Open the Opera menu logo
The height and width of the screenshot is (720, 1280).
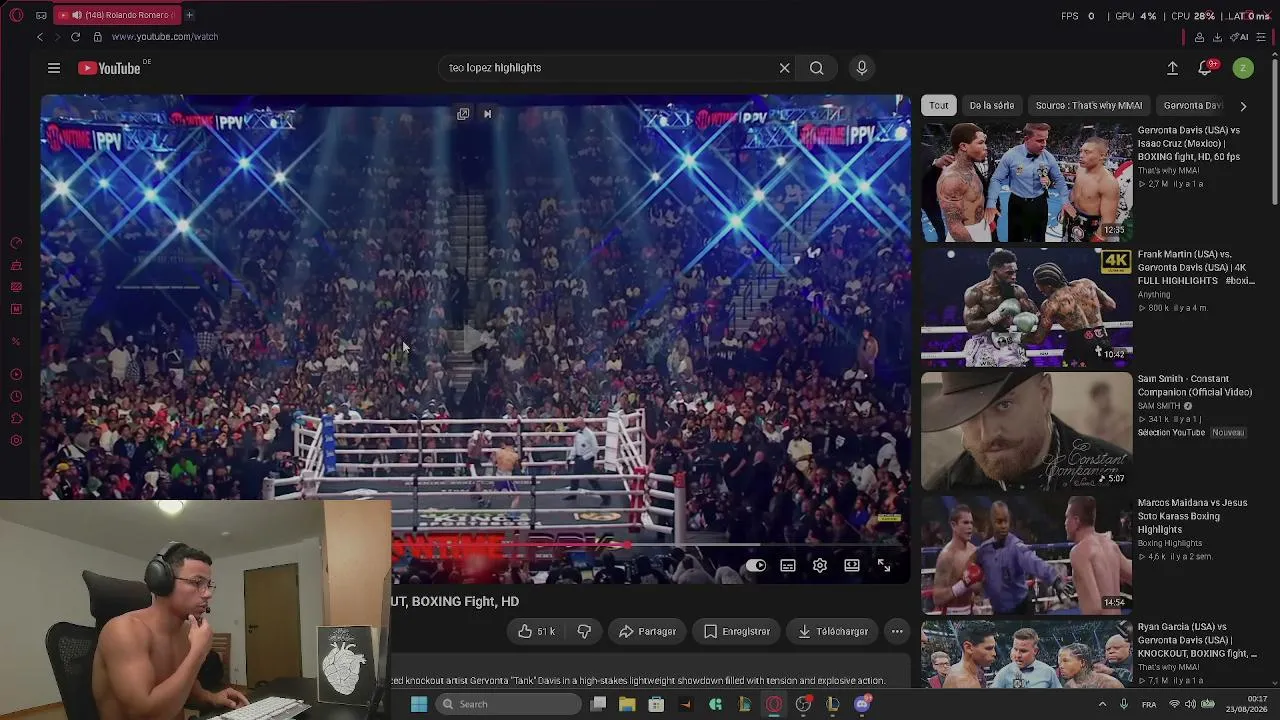click(x=16, y=15)
